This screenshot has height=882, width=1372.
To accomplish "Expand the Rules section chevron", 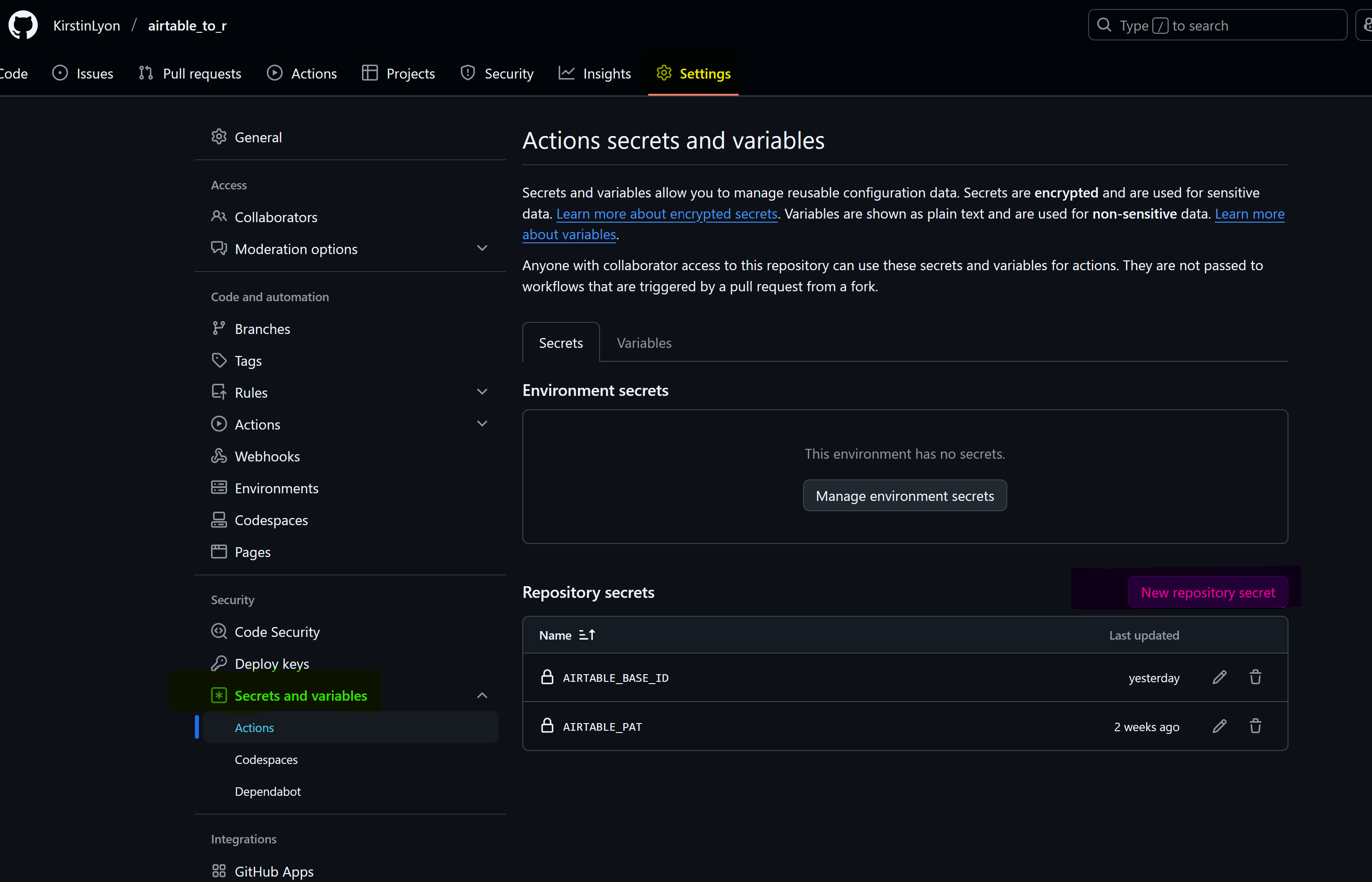I will tap(482, 392).
